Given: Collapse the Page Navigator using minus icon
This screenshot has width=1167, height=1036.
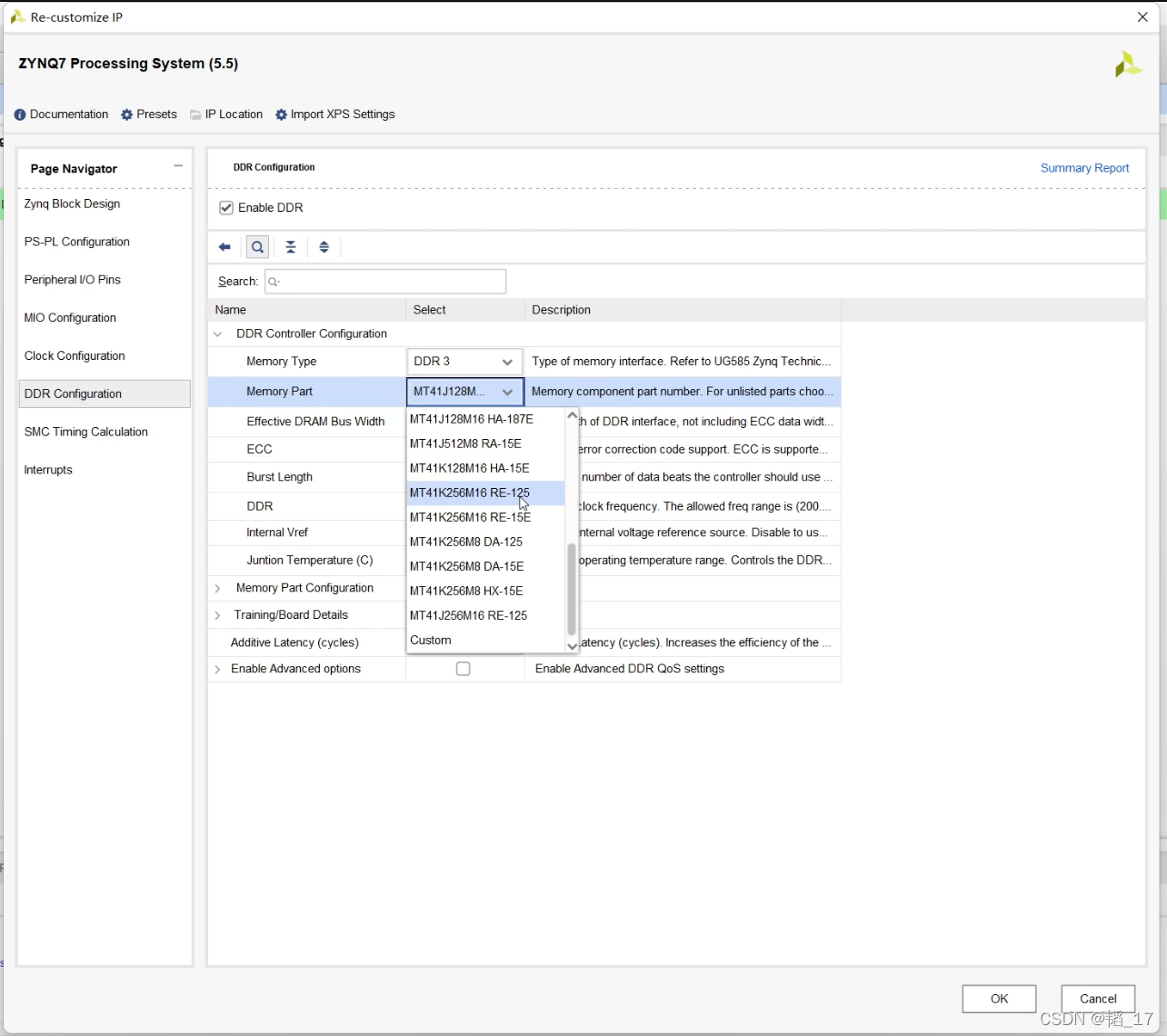Looking at the screenshot, I should (x=178, y=165).
